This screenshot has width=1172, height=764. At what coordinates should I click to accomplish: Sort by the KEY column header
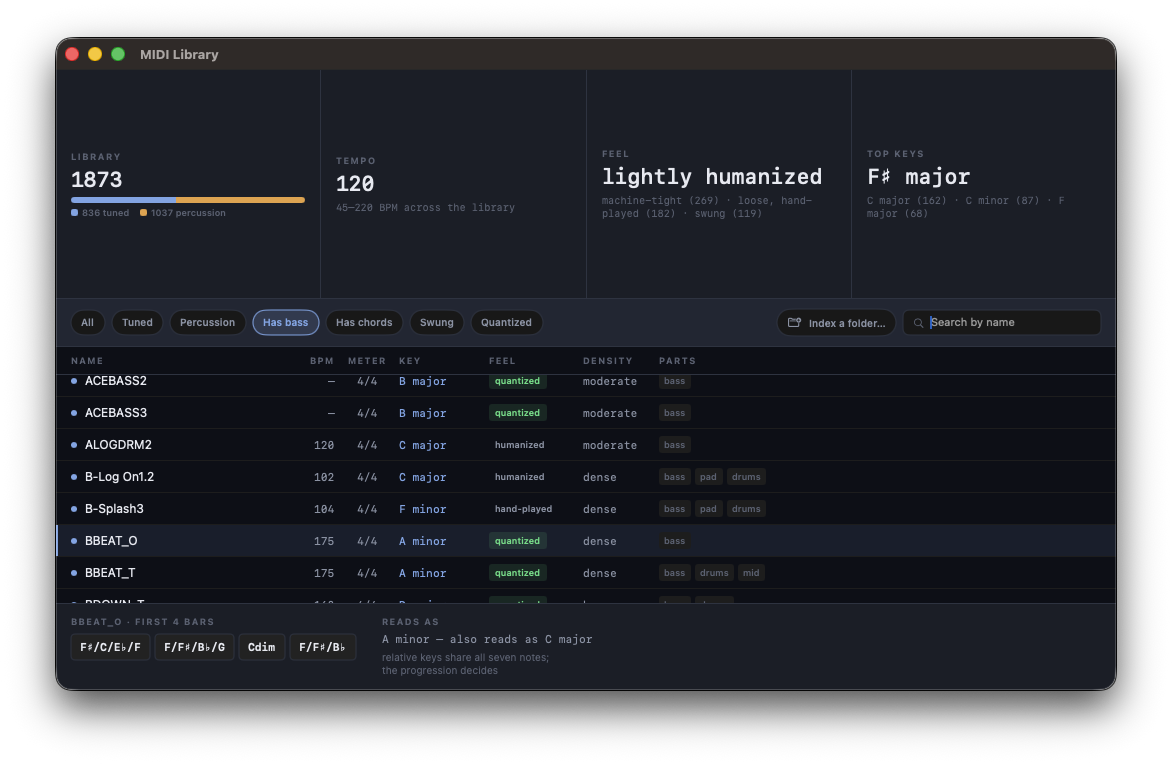410,360
